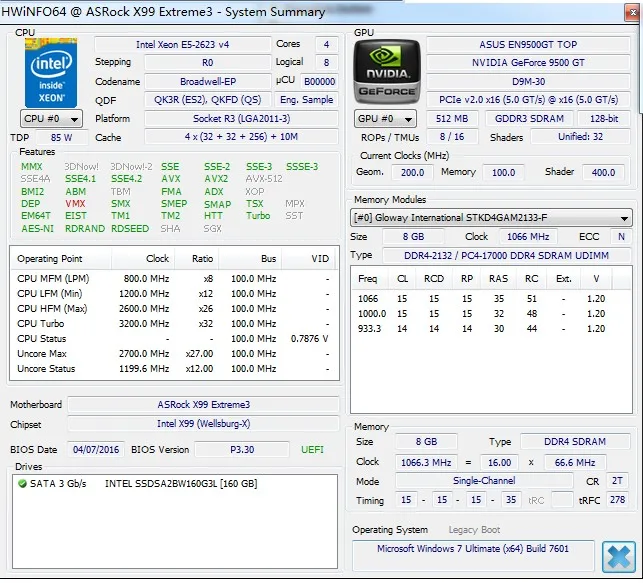Select the Uncore Status row
Viewport: 643px width, 583px height.
coord(174,369)
